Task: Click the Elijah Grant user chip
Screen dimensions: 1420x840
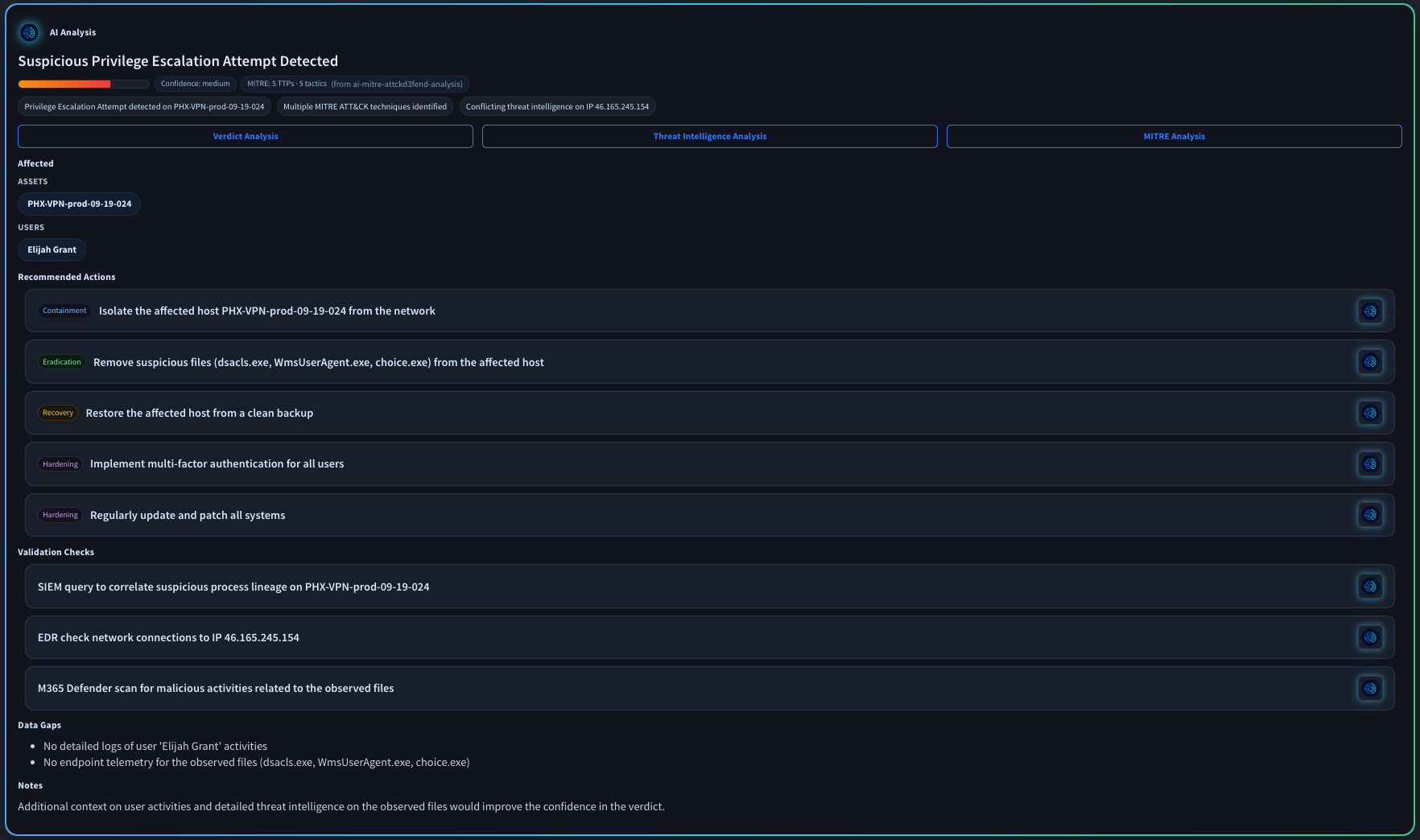Action: point(52,249)
